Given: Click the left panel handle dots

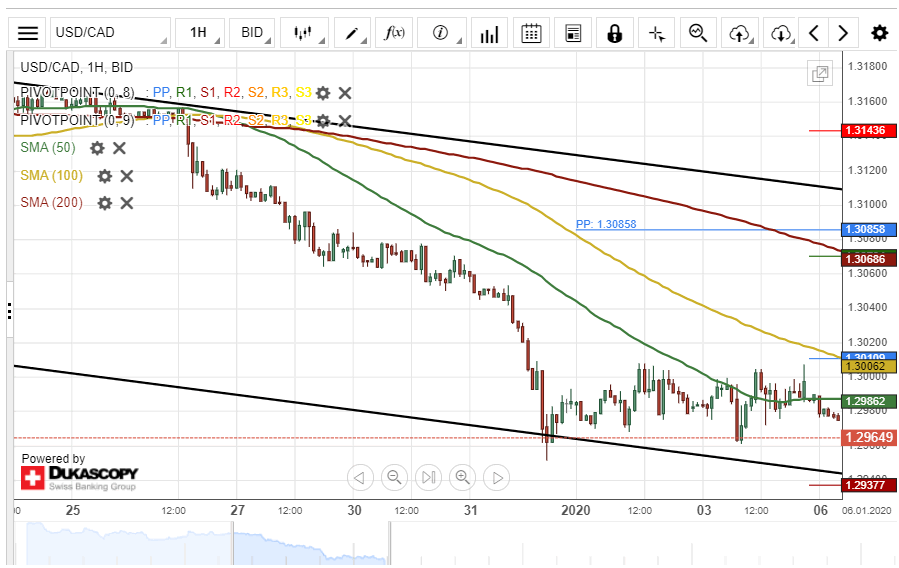Looking at the screenshot, I should pos(10,311).
